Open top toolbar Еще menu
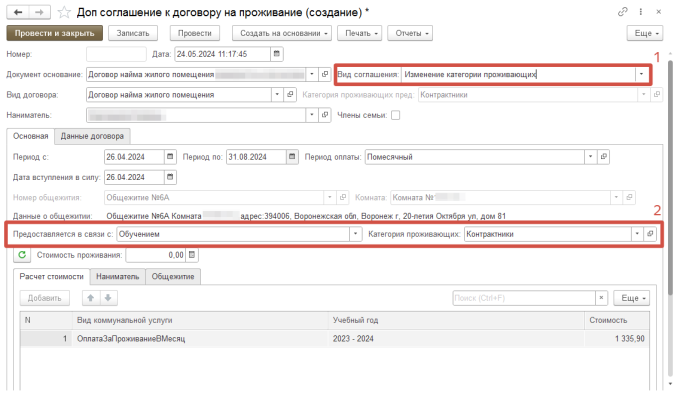This screenshot has width=674, height=397. tap(645, 33)
